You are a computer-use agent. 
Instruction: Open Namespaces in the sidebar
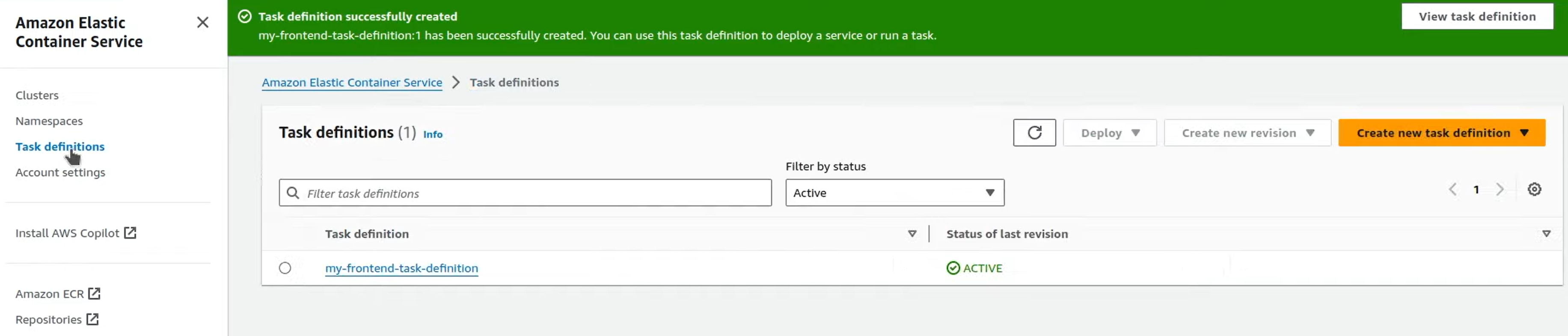49,121
